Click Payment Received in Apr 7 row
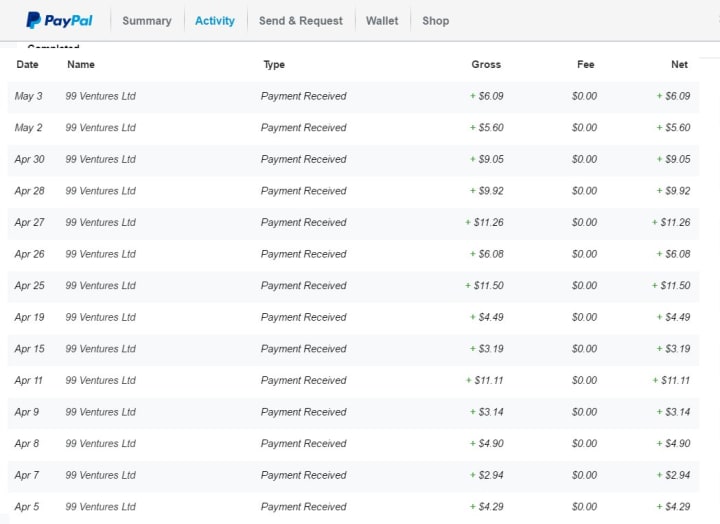 click(304, 475)
